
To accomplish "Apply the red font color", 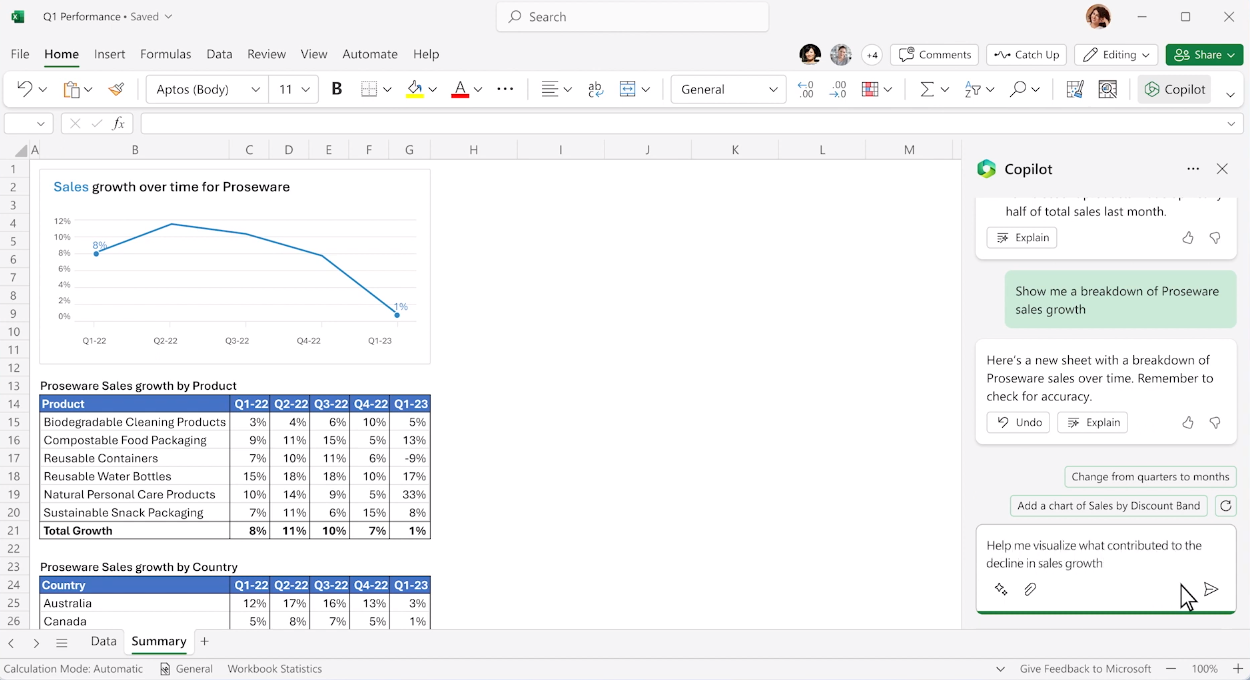I will click(x=460, y=89).
